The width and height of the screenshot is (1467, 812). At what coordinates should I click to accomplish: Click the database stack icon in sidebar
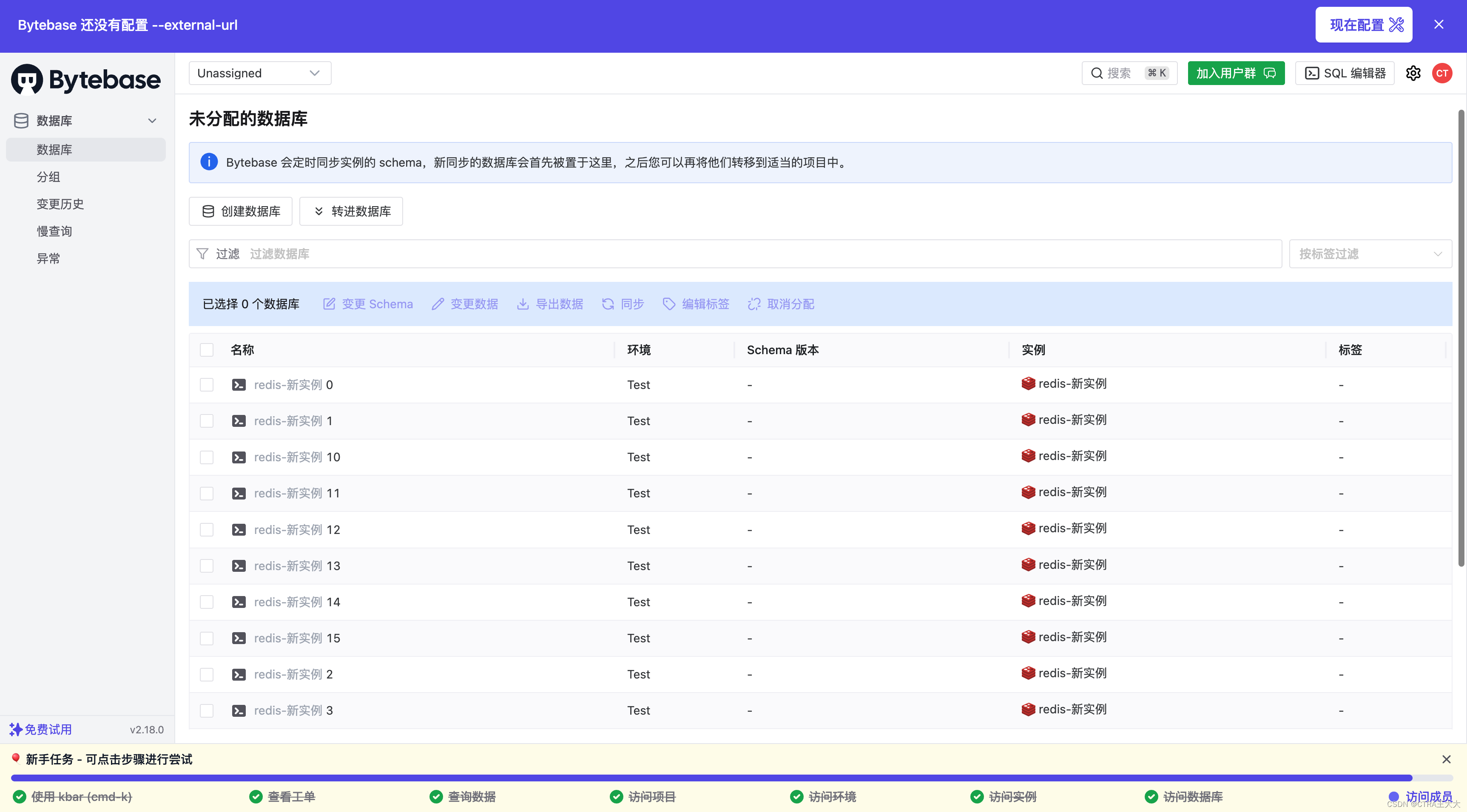point(21,120)
